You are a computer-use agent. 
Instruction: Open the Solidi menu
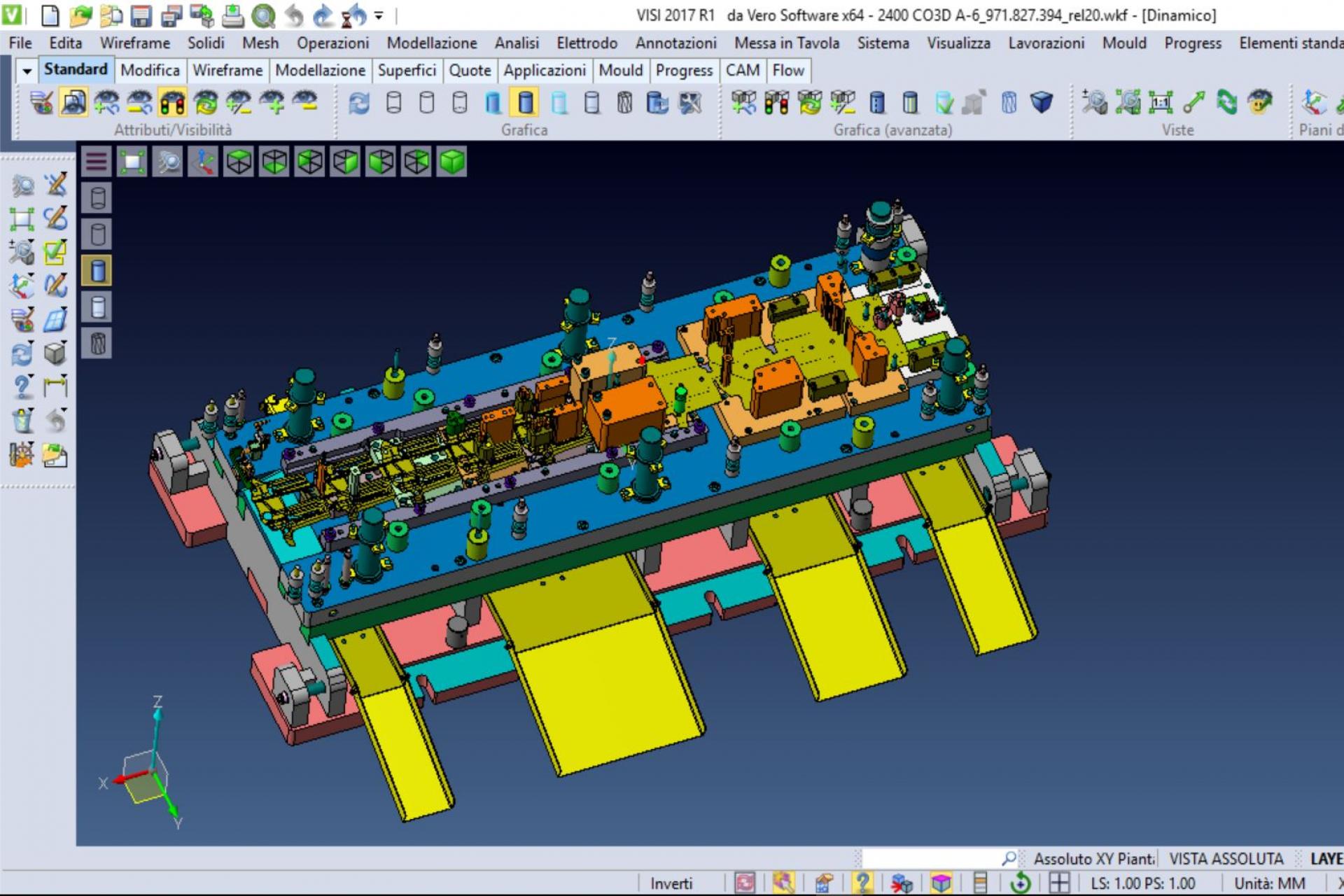click(206, 43)
